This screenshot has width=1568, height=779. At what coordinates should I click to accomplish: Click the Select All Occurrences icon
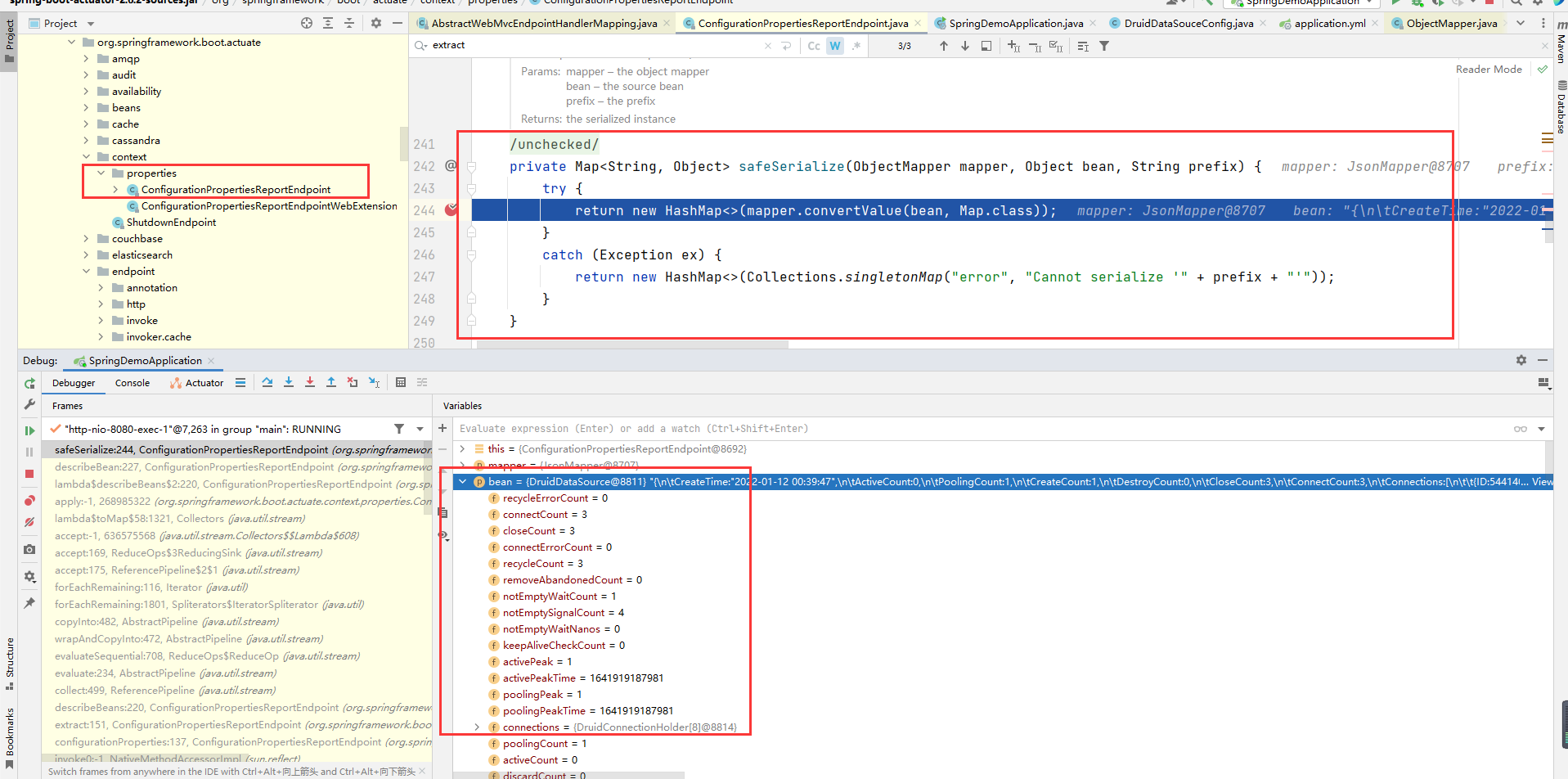(1056, 46)
